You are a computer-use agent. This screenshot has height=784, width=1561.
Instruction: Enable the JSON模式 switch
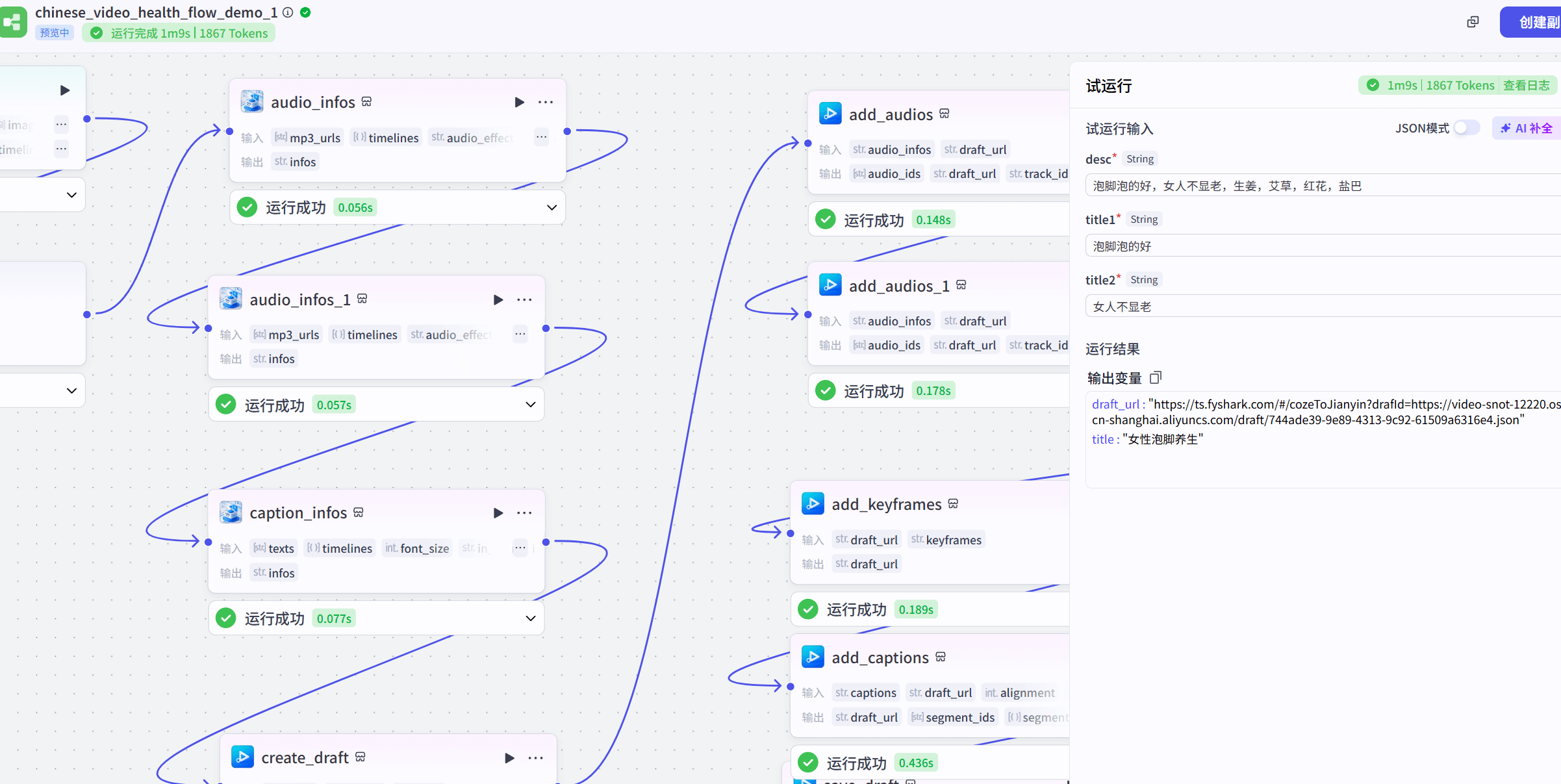coord(1466,127)
